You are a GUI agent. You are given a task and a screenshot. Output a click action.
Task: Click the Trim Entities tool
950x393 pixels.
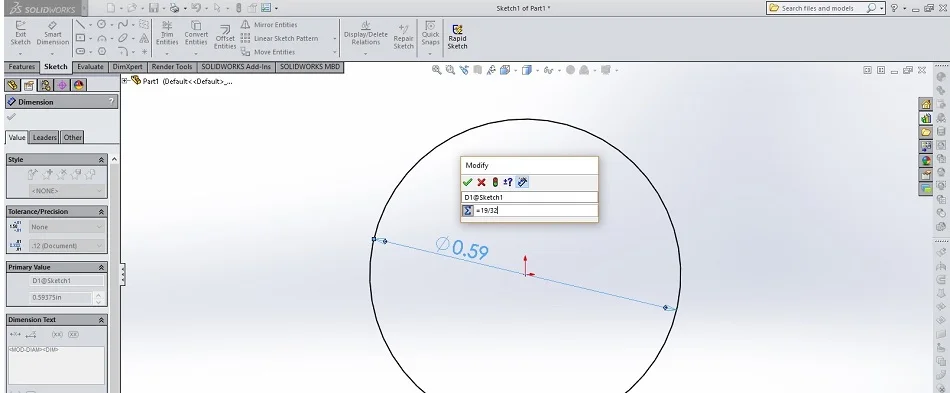point(167,34)
